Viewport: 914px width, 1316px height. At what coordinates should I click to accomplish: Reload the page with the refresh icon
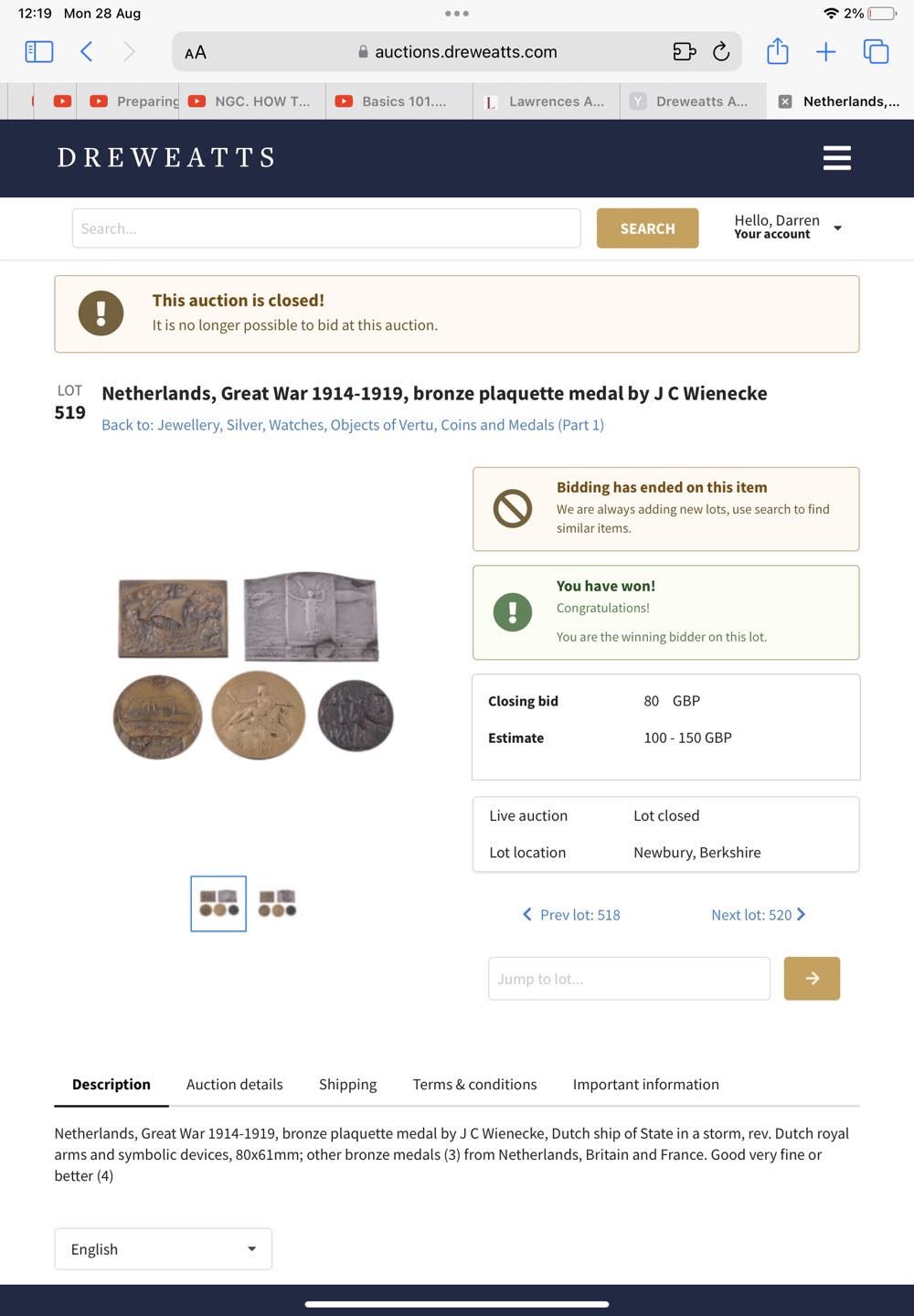721,52
